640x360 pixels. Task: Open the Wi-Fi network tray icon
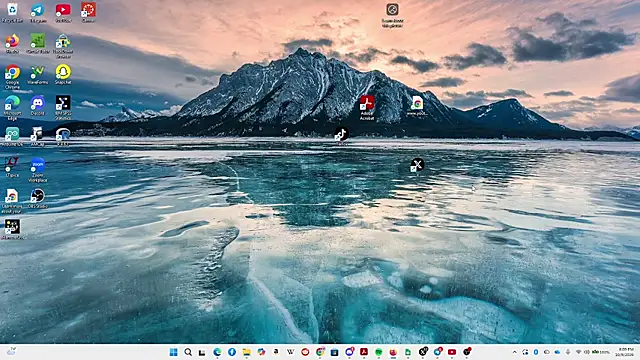click(578, 352)
